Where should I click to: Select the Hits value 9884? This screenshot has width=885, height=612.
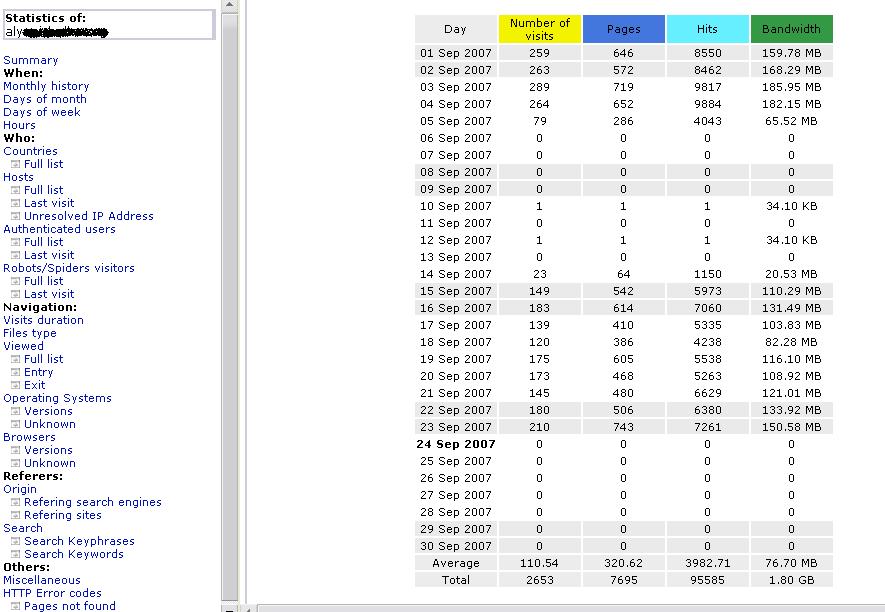point(707,104)
